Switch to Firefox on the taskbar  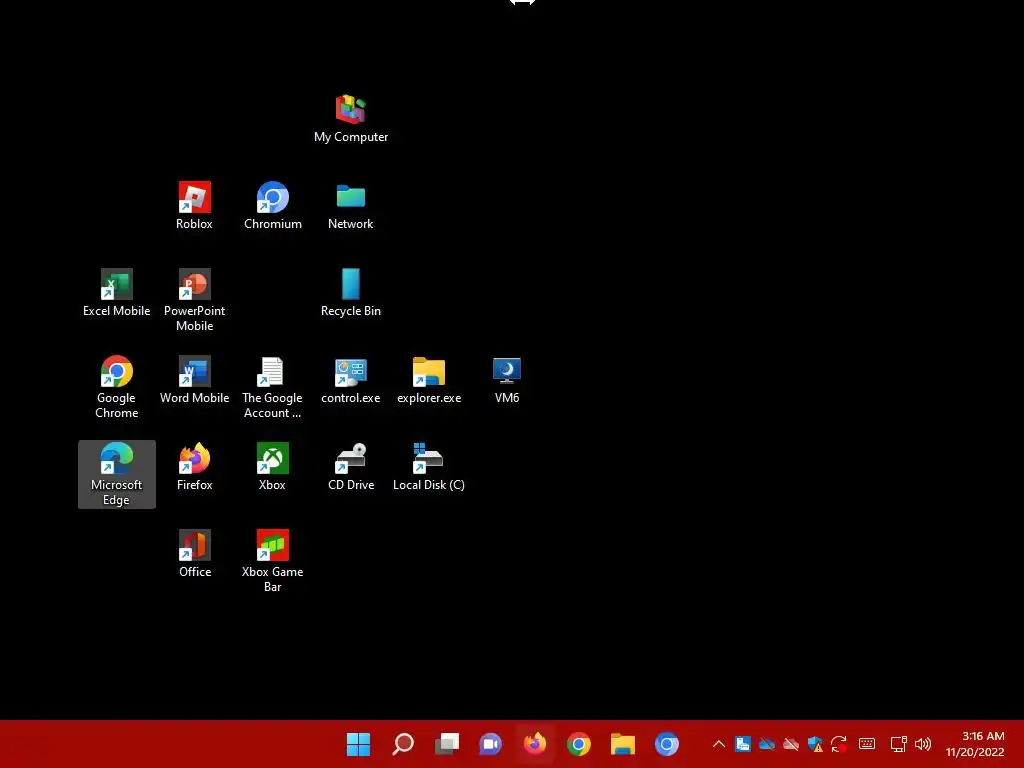(535, 744)
